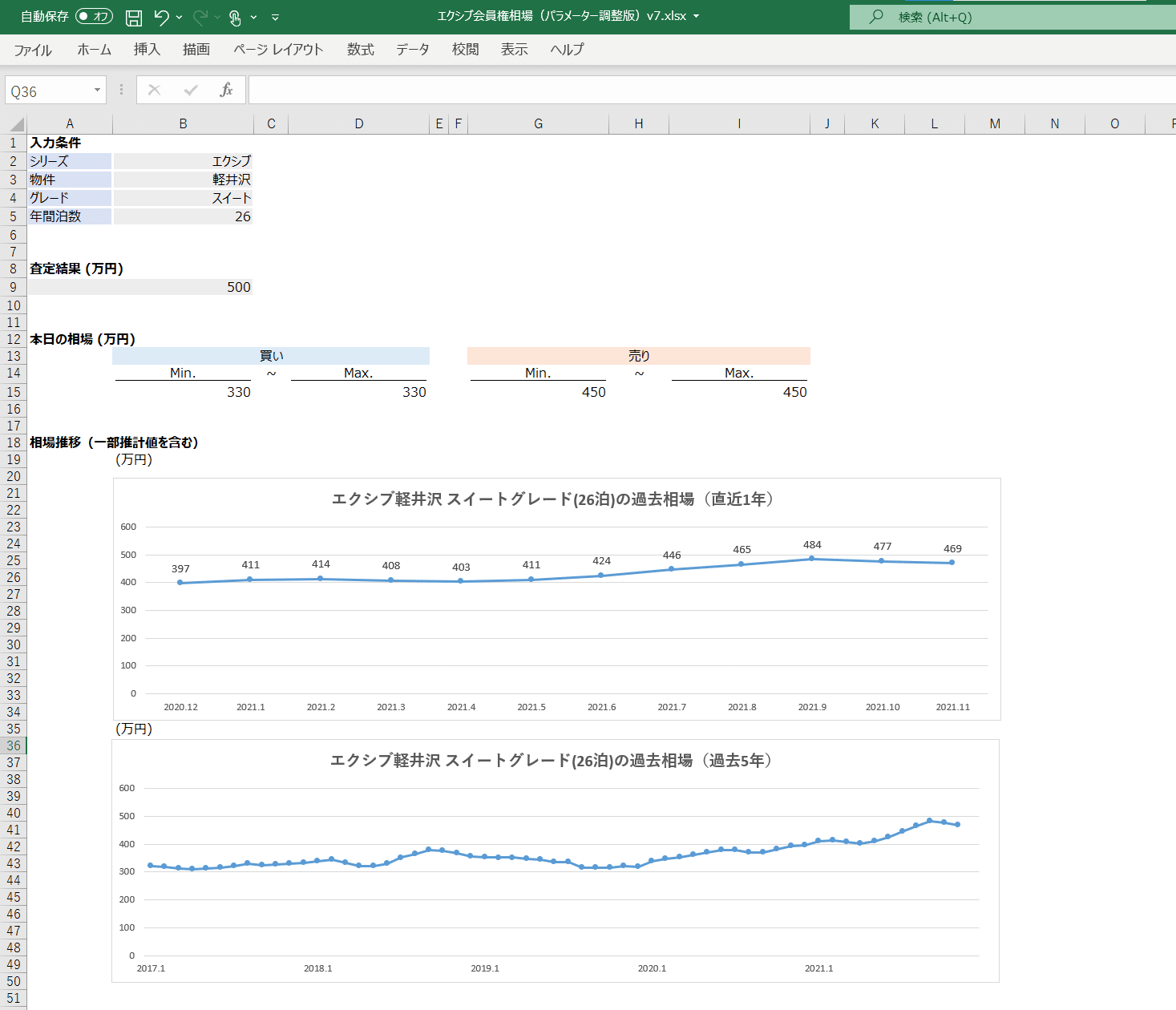Open the 校閲 ribbon tab

coord(466,50)
